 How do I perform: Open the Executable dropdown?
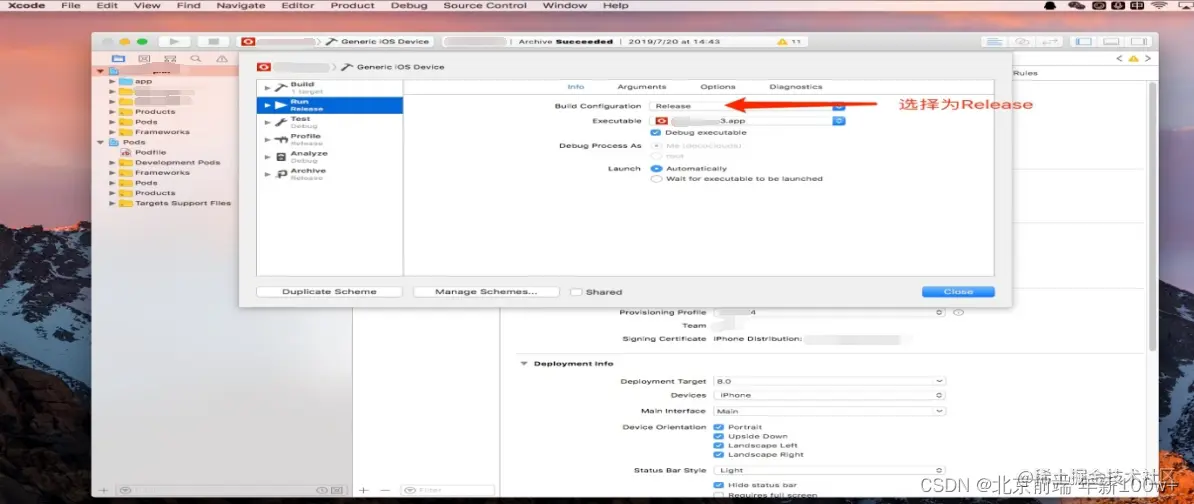tap(747, 120)
